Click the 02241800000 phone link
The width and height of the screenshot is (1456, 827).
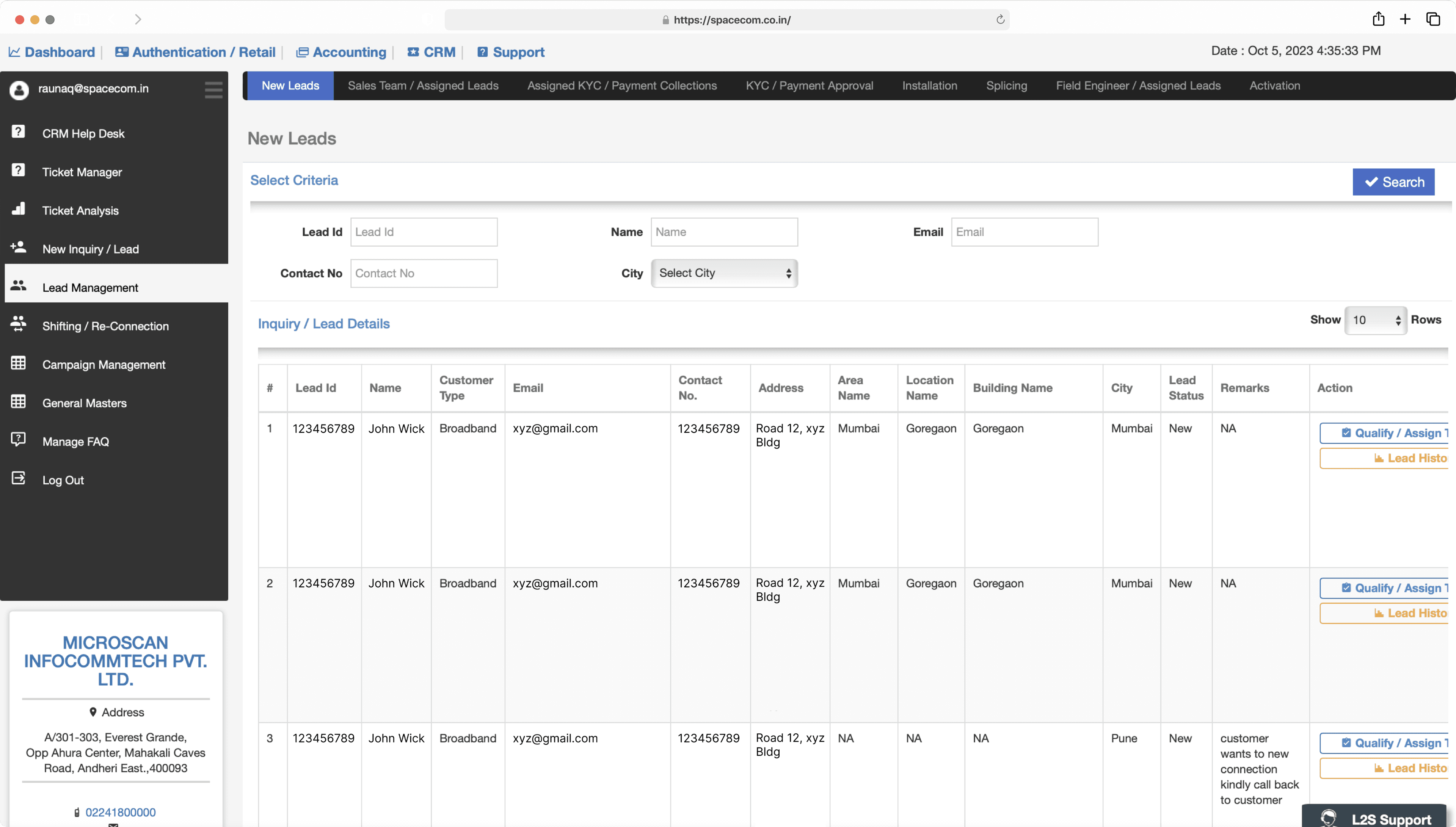tap(121, 812)
